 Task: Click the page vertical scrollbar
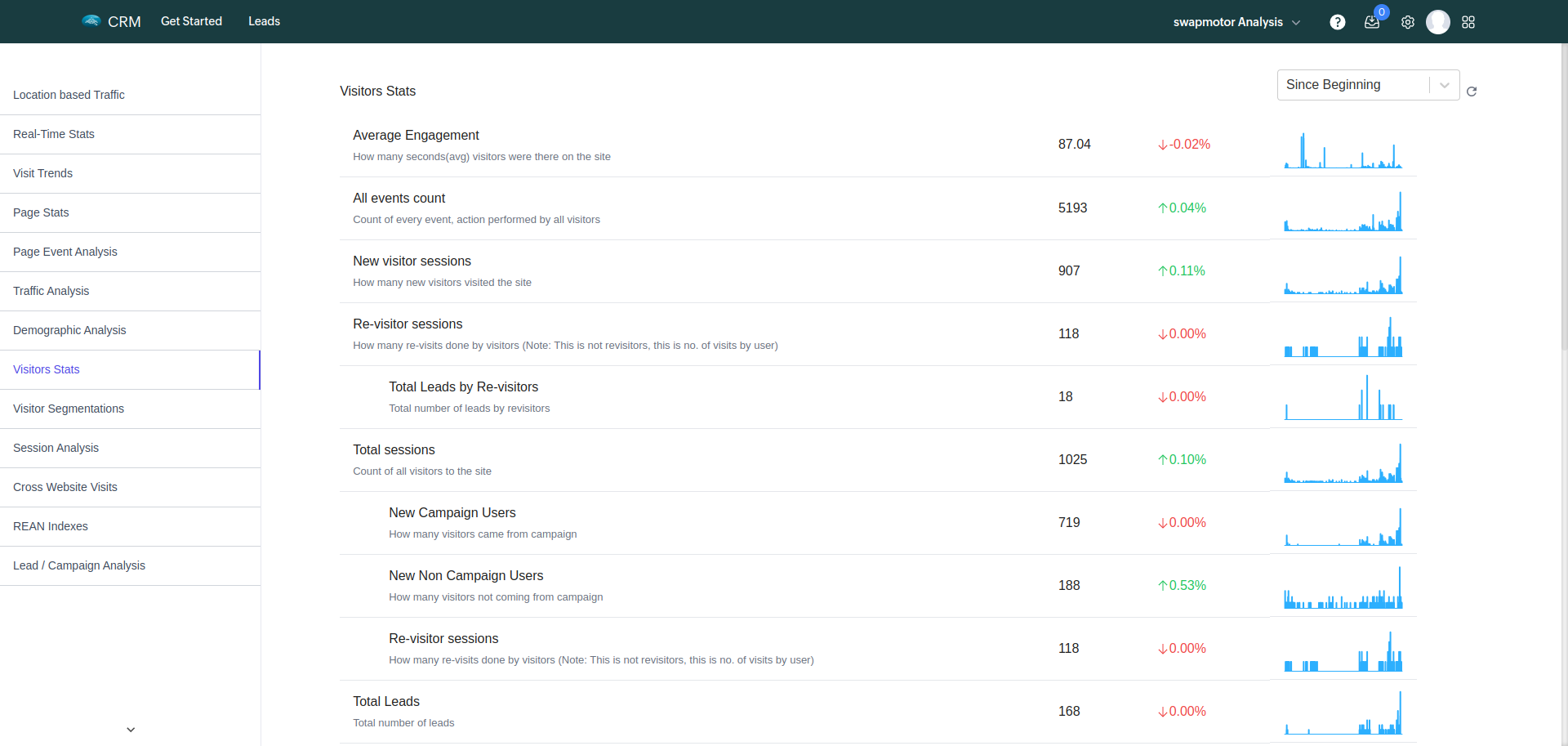tap(1564, 196)
